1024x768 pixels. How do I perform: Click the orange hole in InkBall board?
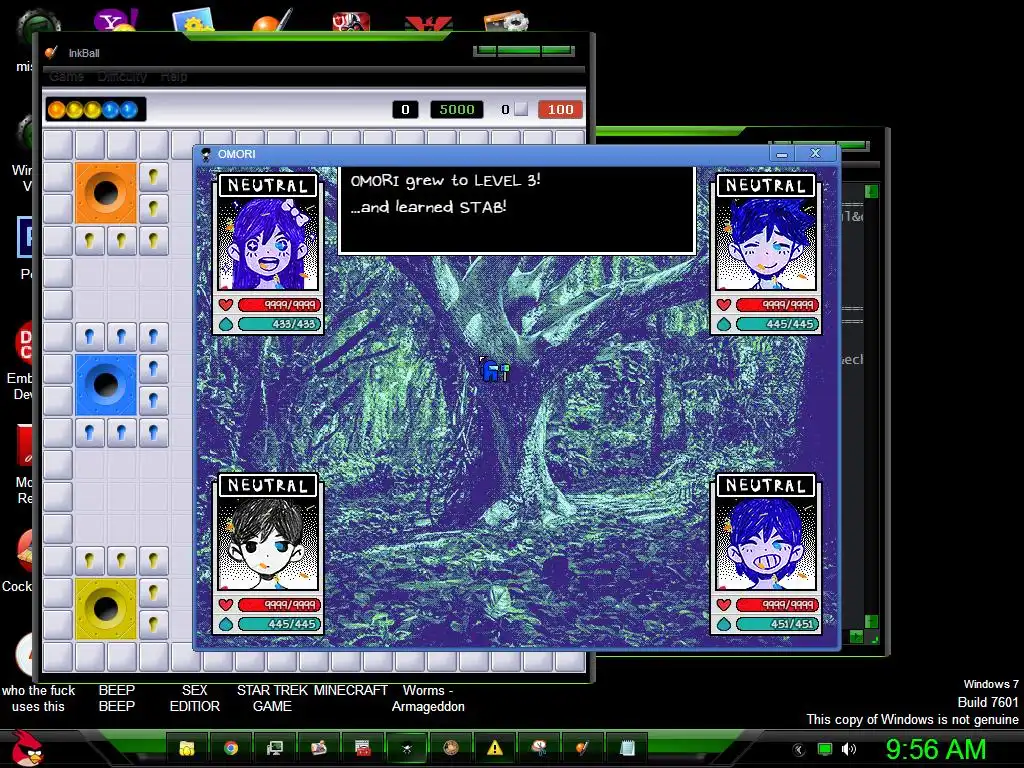pyautogui.click(x=106, y=193)
